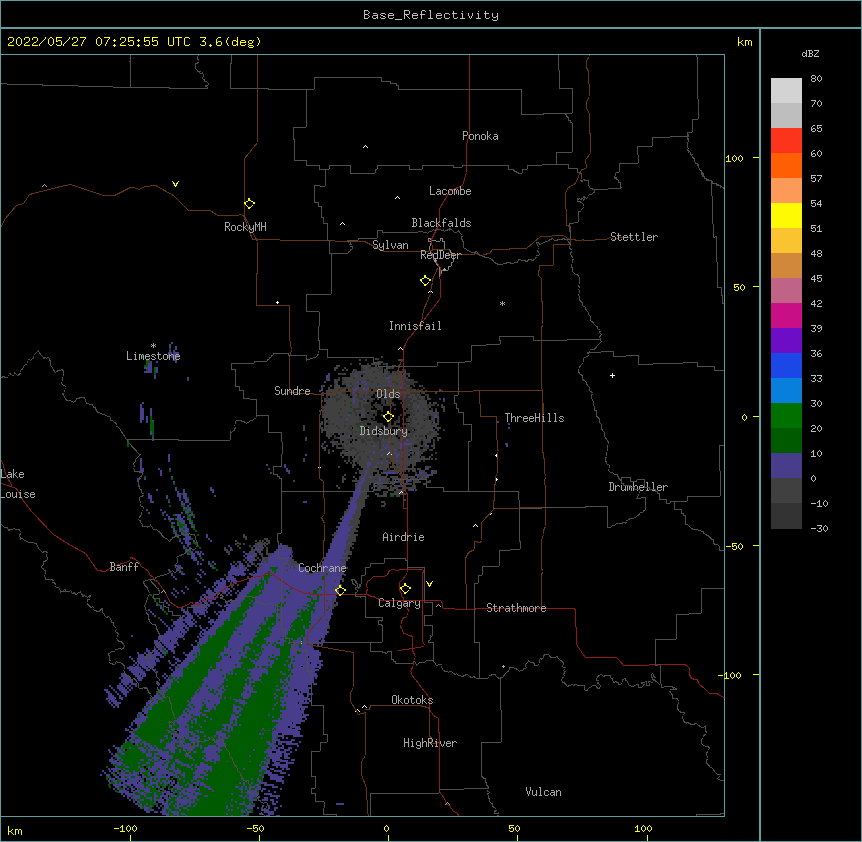Click the yellow V marker northwest of RockyMH
This screenshot has width=862, height=842.
[175, 184]
